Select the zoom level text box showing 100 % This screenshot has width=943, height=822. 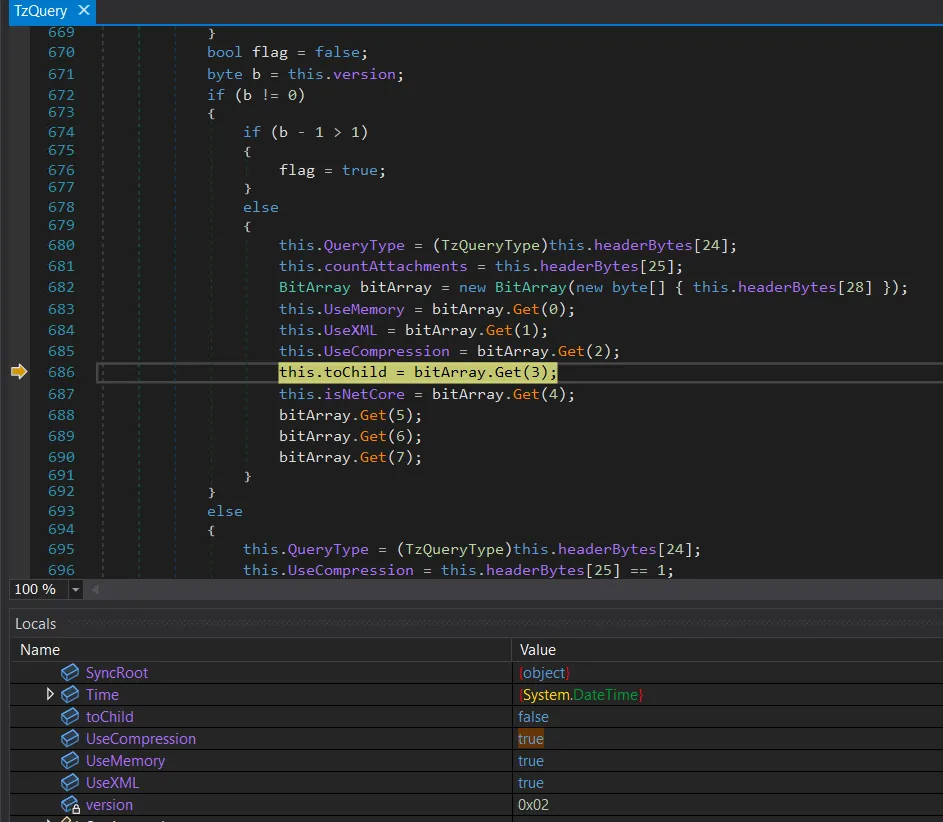[35, 590]
